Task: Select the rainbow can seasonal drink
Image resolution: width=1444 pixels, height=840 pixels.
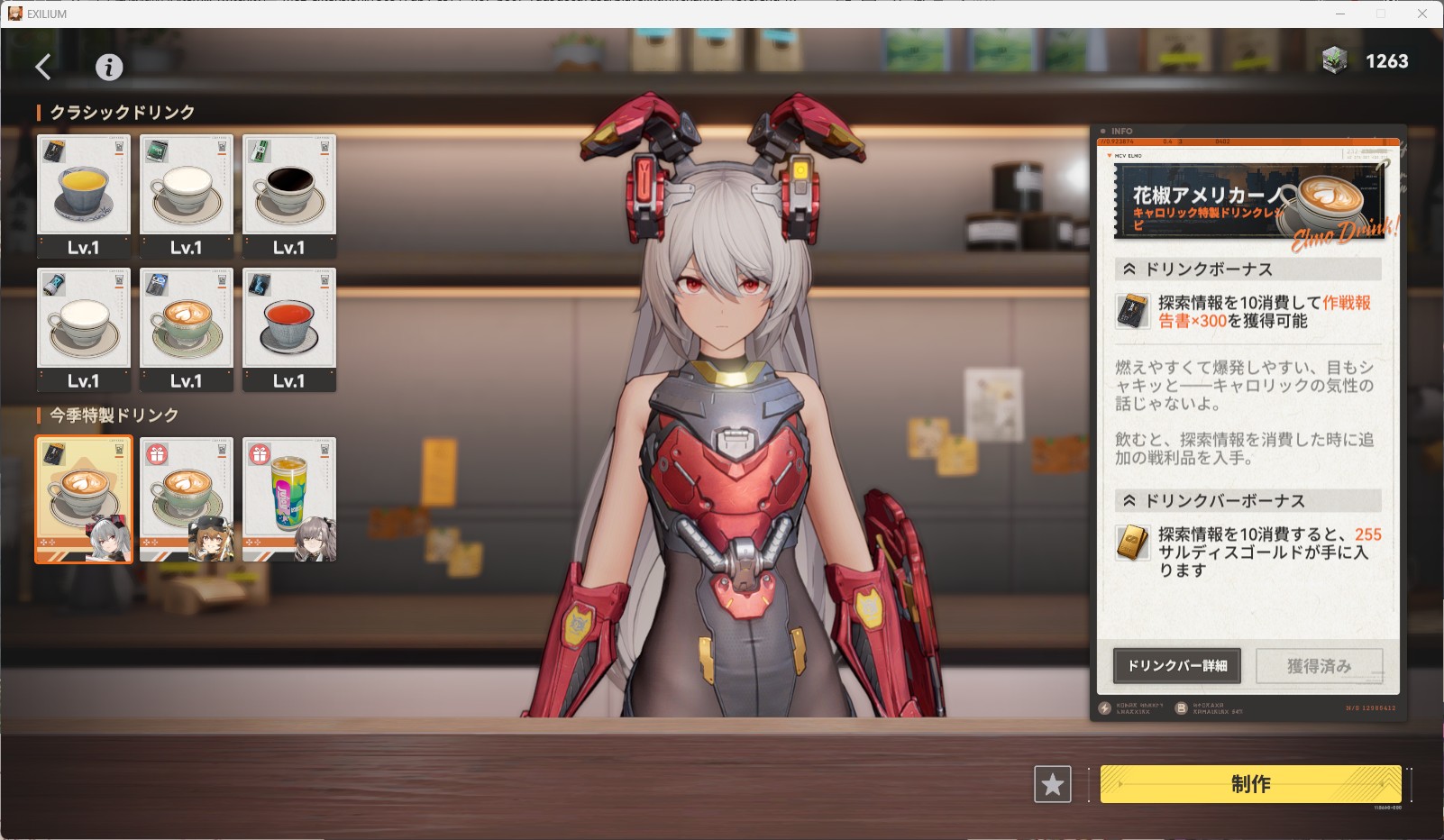Action: pos(289,499)
